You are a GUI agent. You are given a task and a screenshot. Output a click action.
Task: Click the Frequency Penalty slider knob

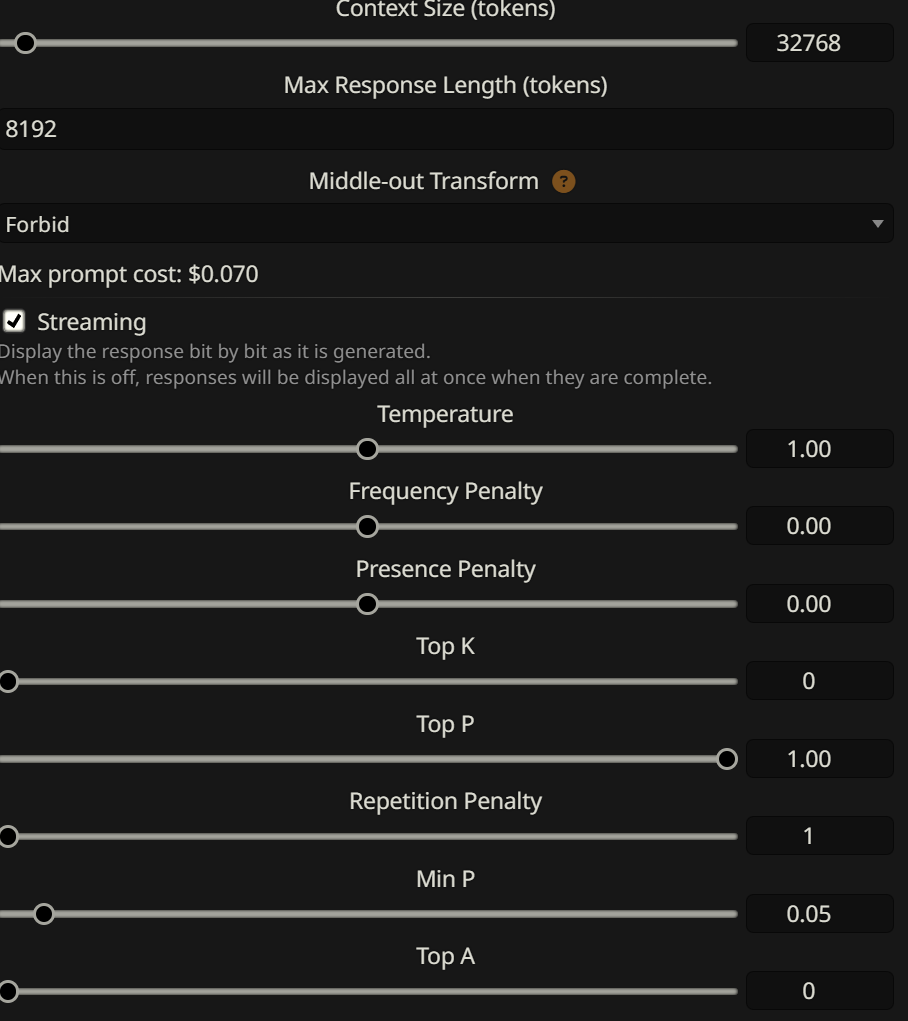[x=367, y=526]
